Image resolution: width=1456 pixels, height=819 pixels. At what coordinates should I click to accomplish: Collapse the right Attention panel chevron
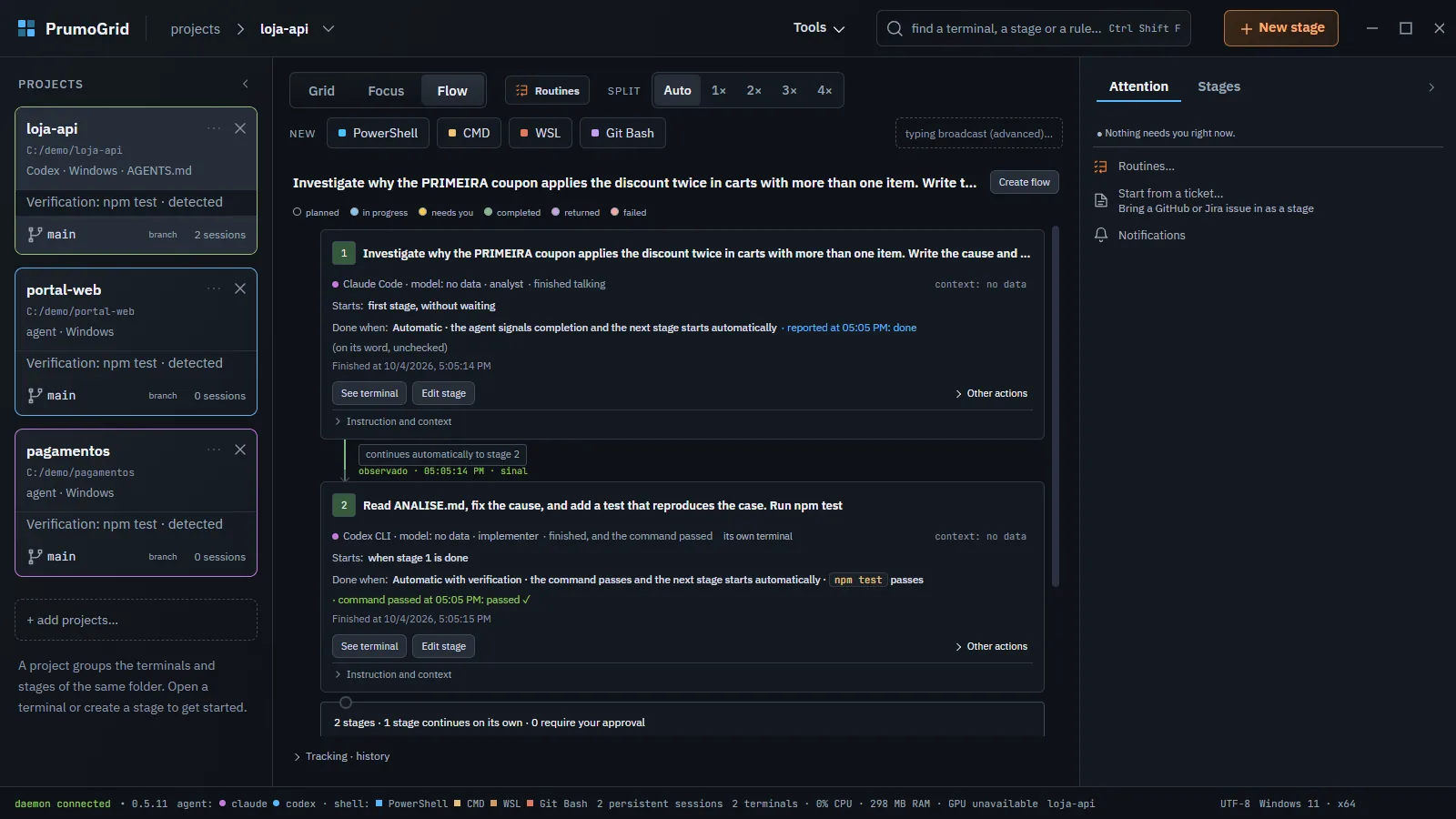pos(1431,87)
